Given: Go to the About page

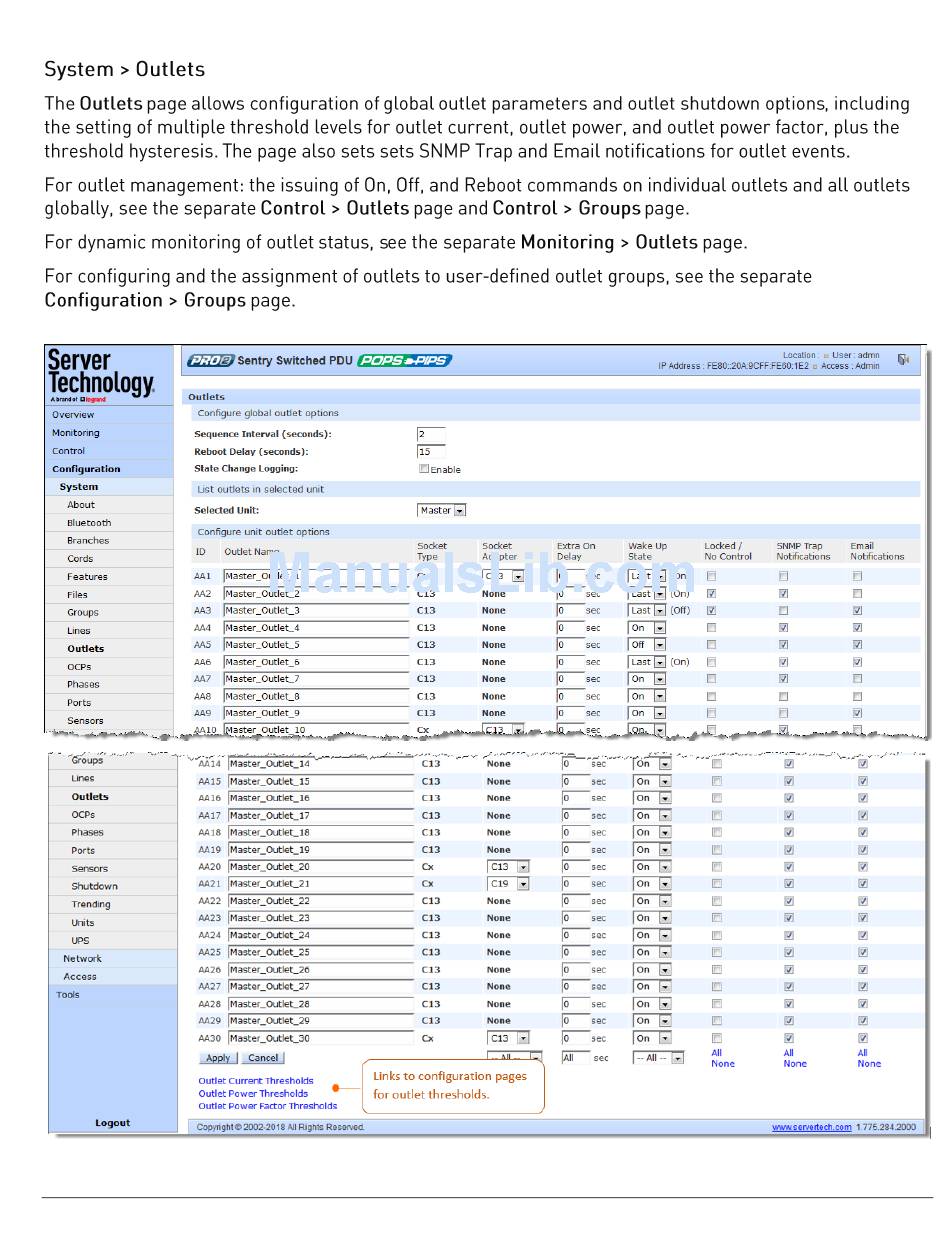Looking at the screenshot, I should coord(81,505).
